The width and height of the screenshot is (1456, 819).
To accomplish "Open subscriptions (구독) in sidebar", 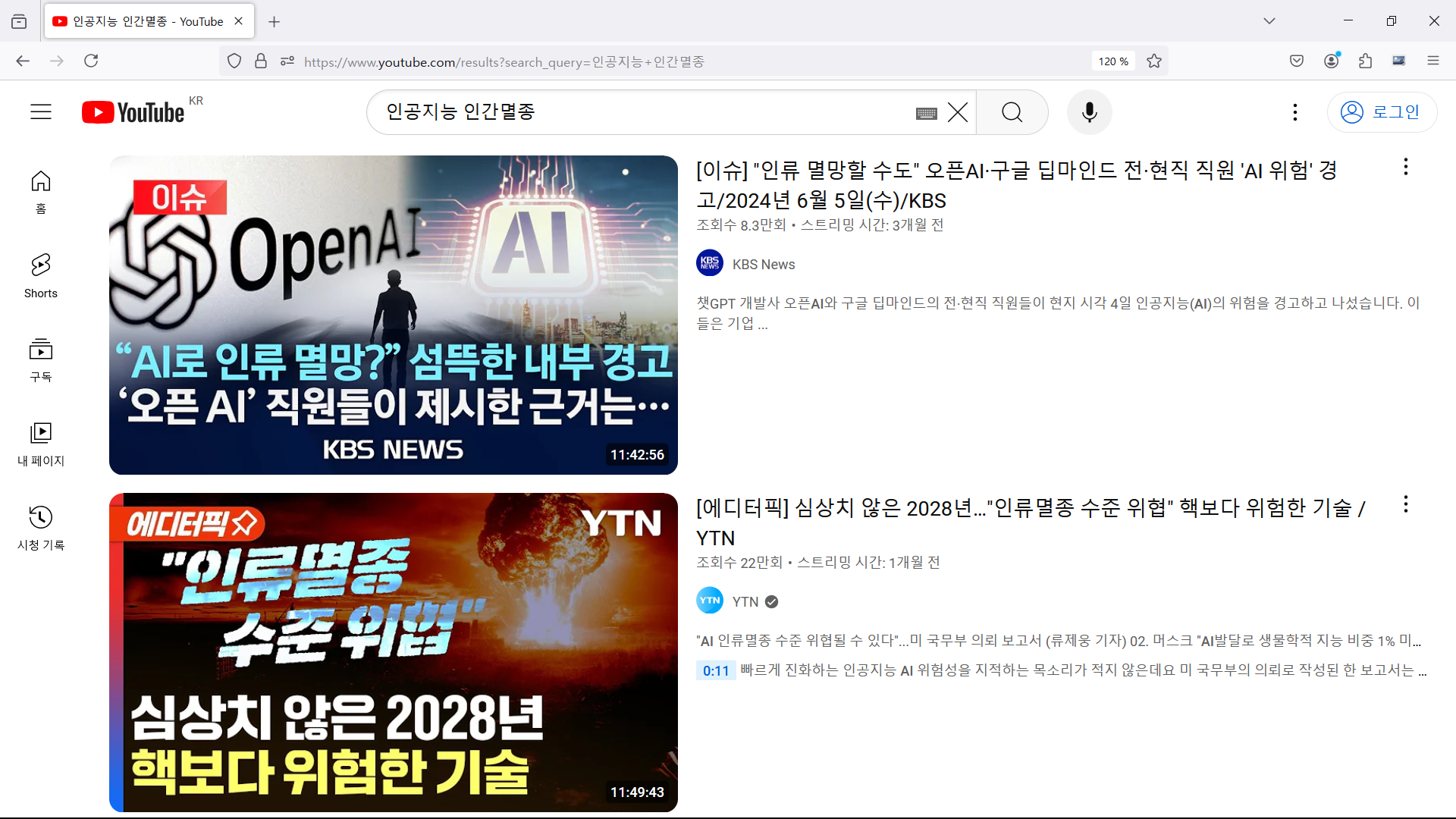I will [x=41, y=359].
